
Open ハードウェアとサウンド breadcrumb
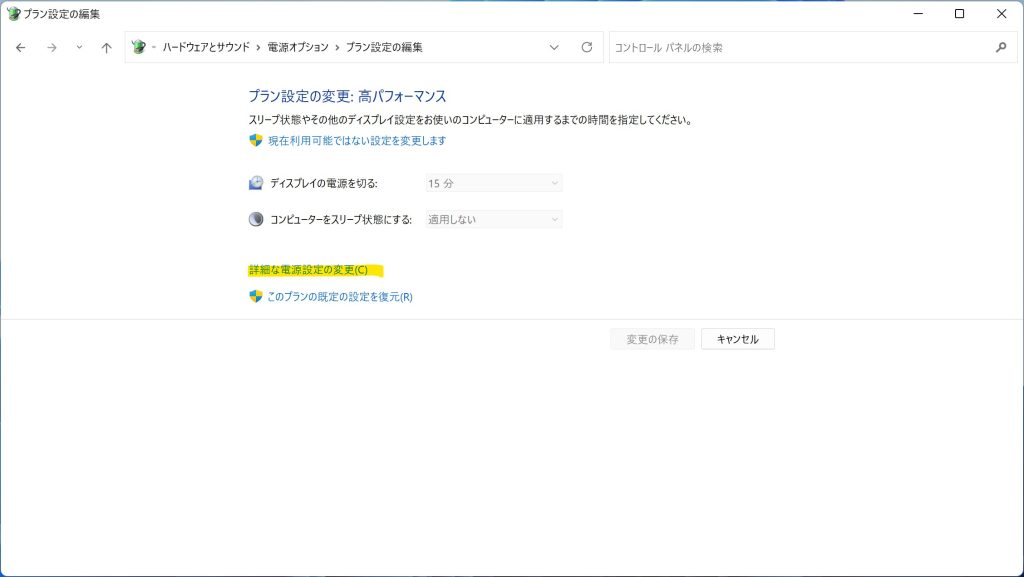(x=206, y=47)
